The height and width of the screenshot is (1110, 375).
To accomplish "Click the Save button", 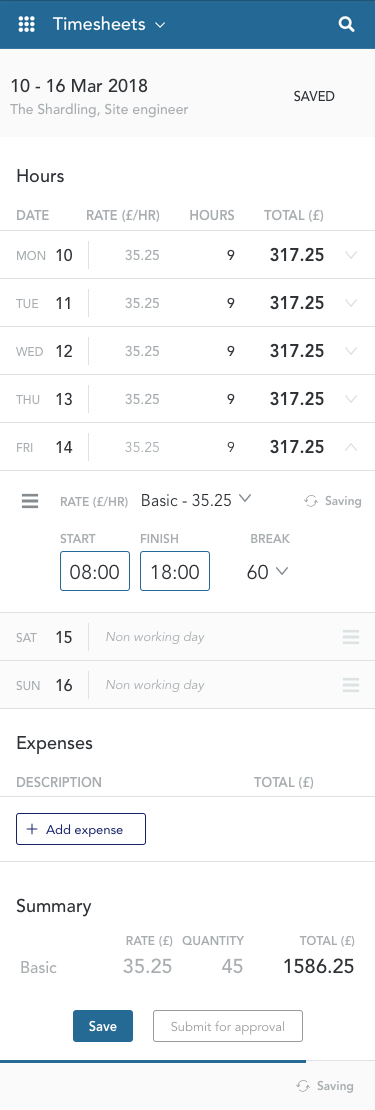I will [x=103, y=1026].
